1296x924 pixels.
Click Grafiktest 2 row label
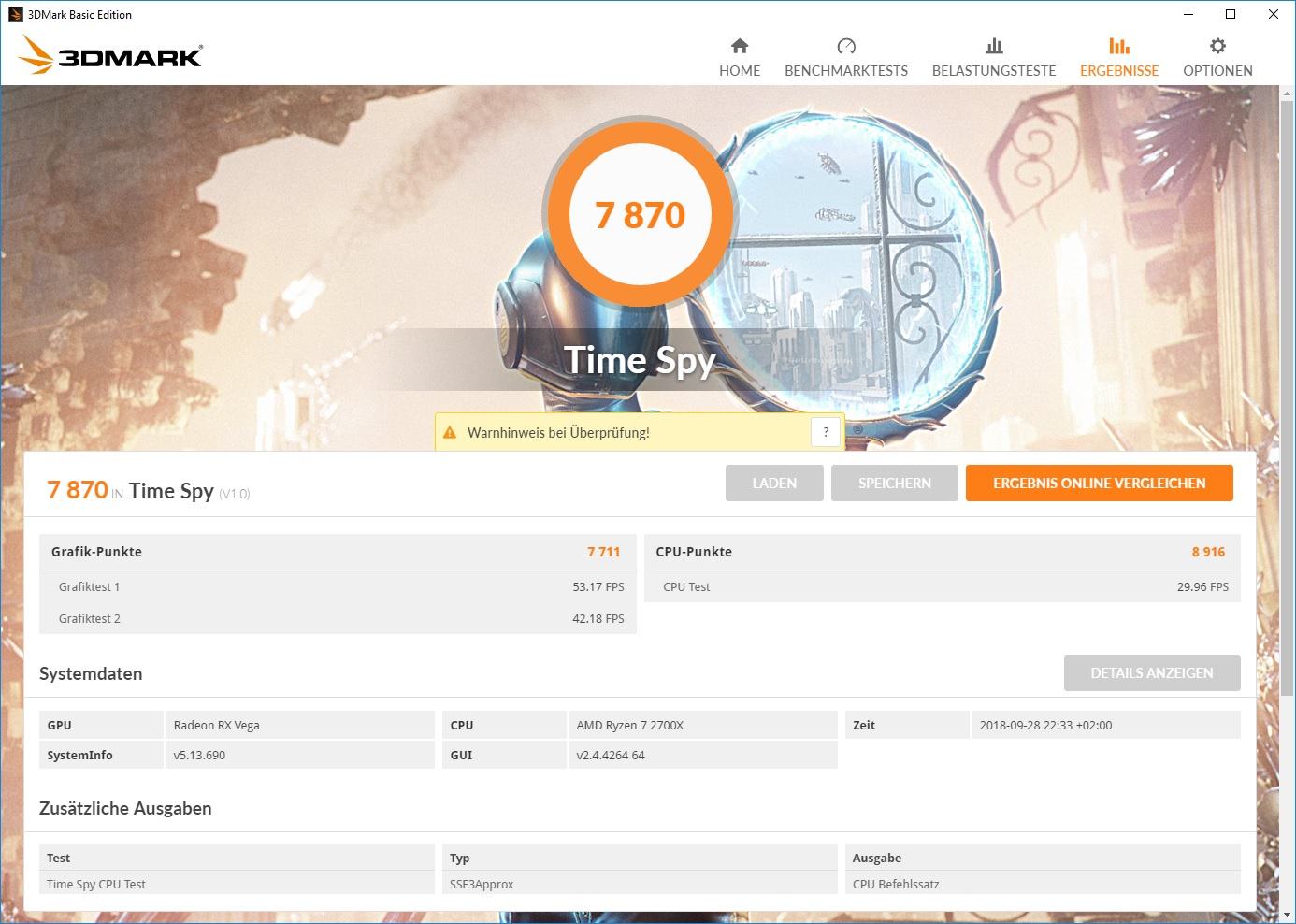[90, 619]
